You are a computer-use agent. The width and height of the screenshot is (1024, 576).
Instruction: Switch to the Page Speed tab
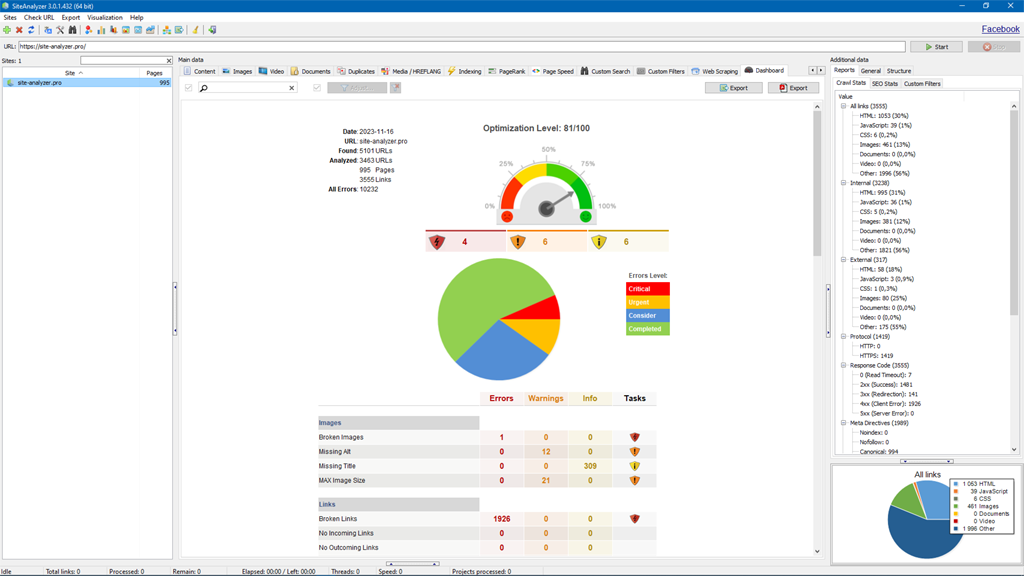(x=558, y=71)
